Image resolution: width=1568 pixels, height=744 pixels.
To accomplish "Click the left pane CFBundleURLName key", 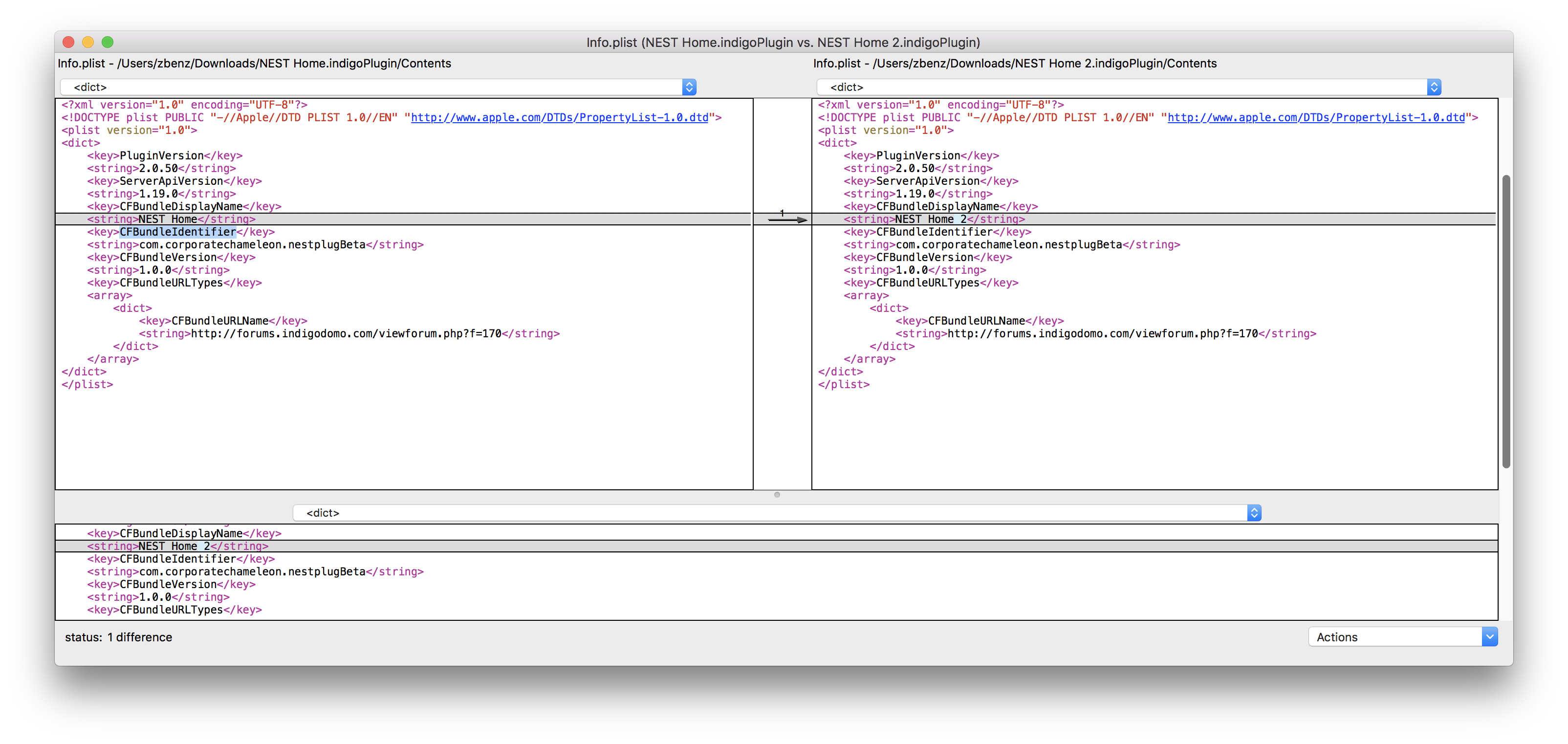I will [x=223, y=321].
